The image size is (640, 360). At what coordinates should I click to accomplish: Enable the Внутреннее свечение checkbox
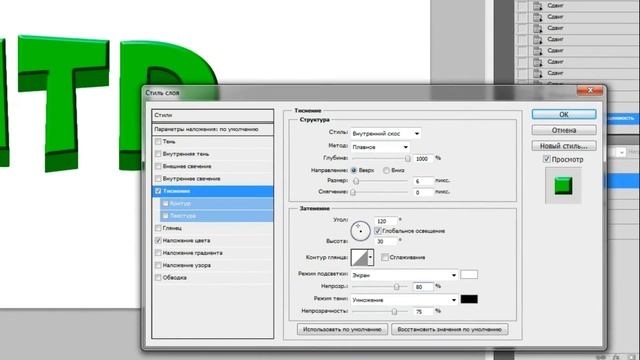point(158,178)
